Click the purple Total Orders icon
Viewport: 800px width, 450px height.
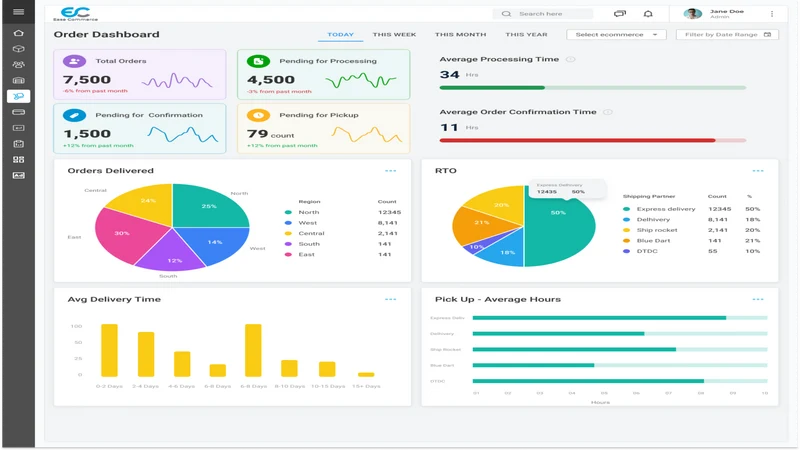click(74, 61)
